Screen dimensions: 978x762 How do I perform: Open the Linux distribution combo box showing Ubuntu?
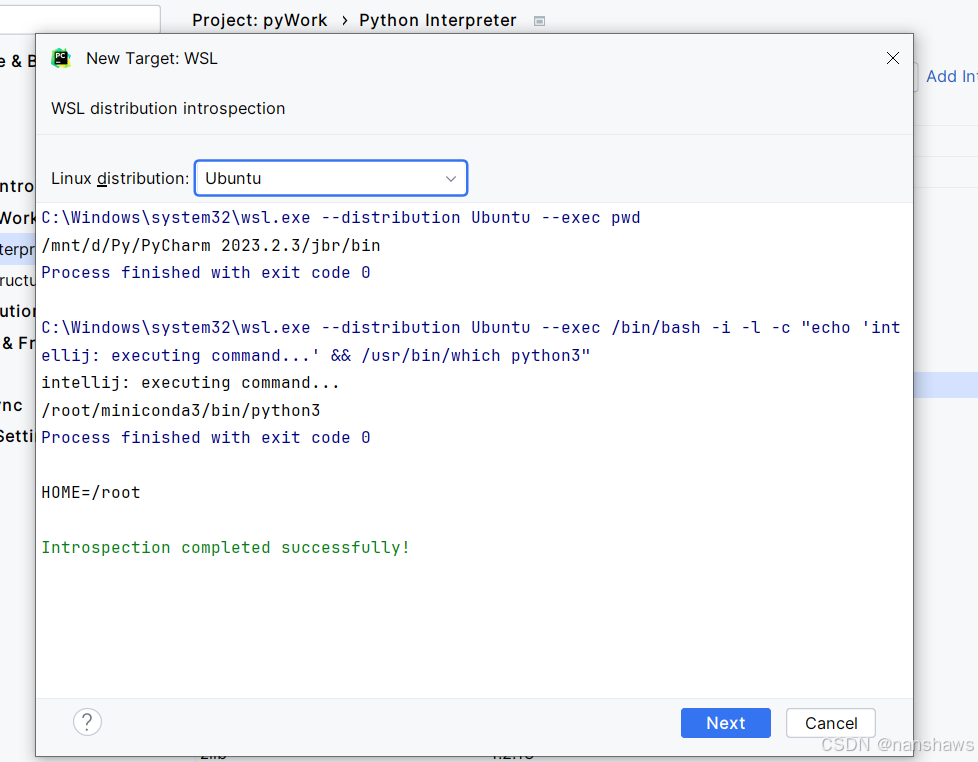[330, 179]
